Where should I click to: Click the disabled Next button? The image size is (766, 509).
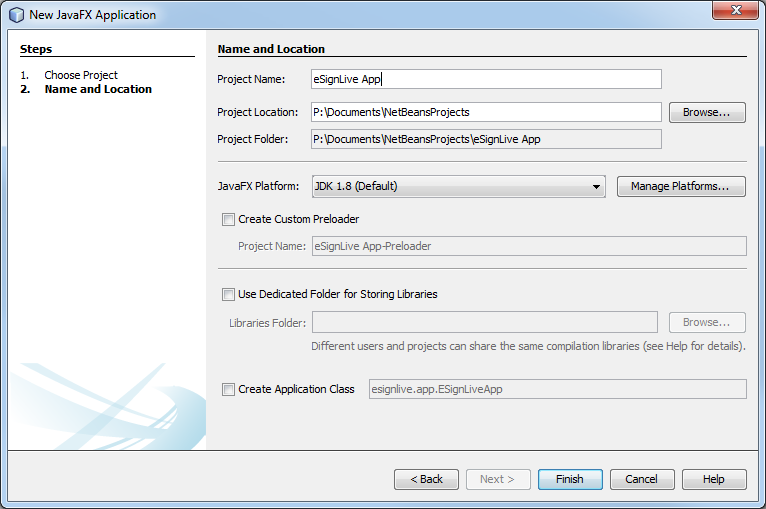[x=498, y=479]
